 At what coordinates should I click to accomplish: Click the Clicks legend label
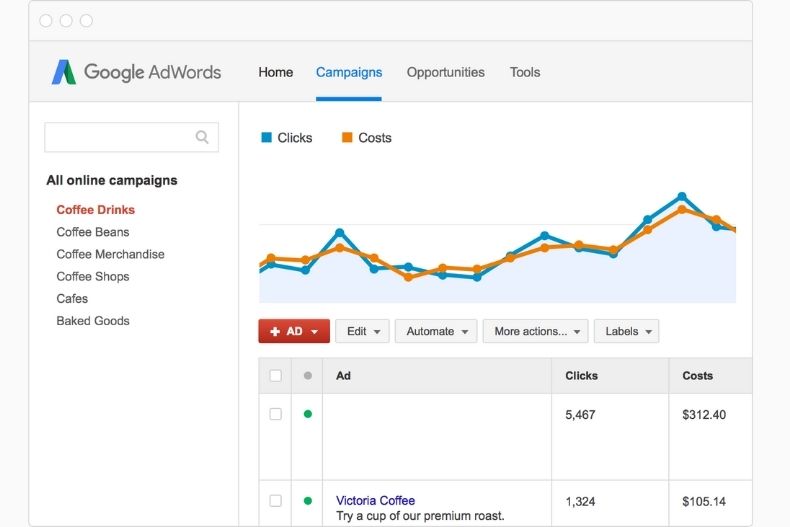[295, 138]
